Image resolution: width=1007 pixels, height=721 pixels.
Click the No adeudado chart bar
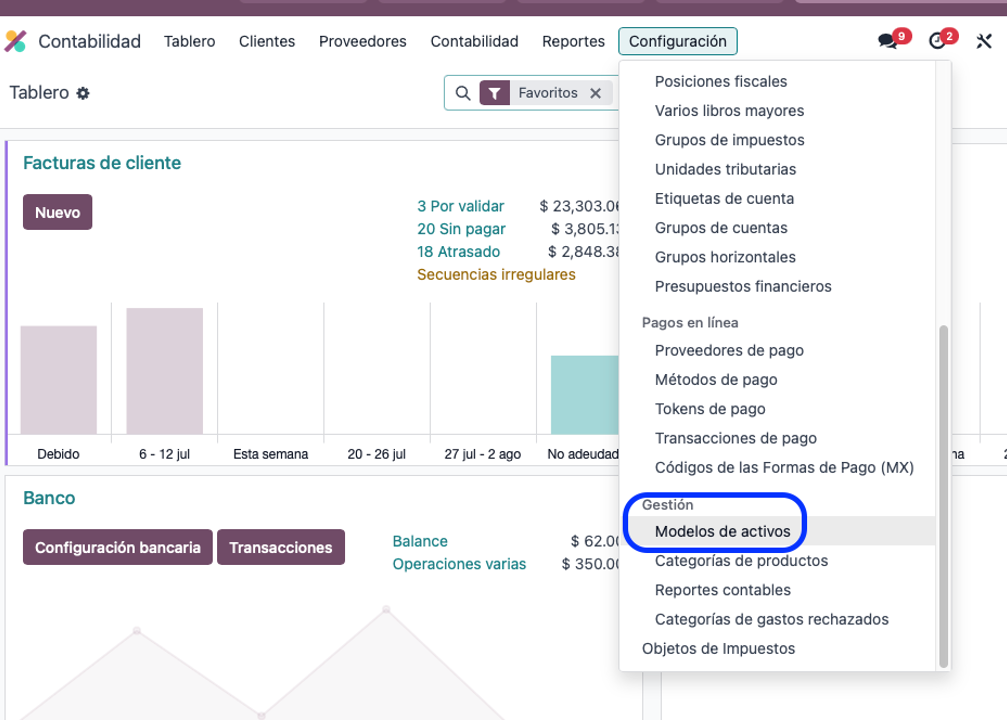[x=584, y=395]
